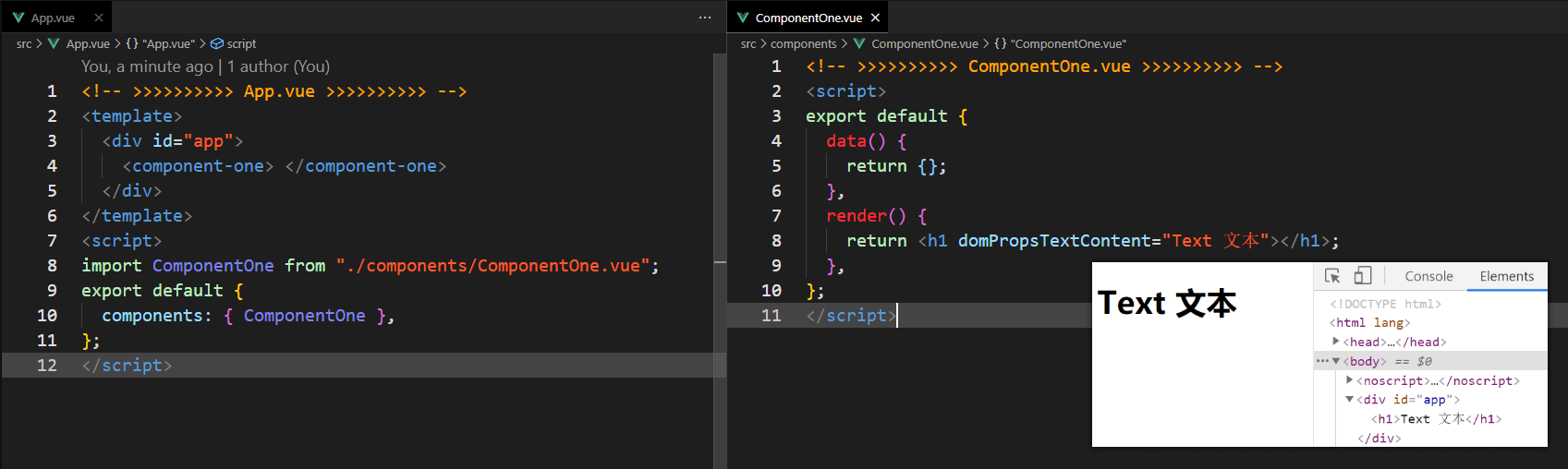1568x469 pixels.
Task: Select the html lang node in DevTools
Action: pos(1369,322)
